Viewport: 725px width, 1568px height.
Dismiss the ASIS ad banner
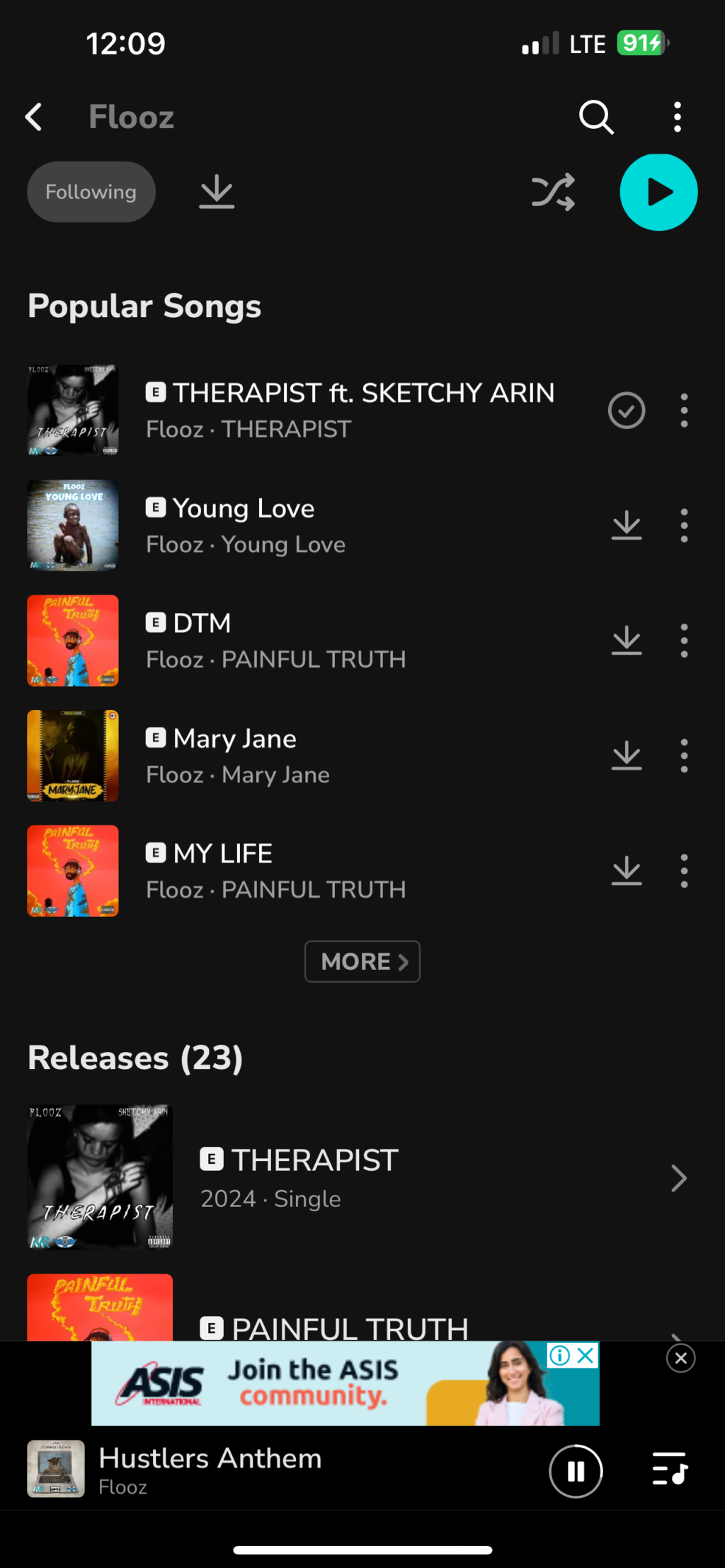(x=681, y=1358)
